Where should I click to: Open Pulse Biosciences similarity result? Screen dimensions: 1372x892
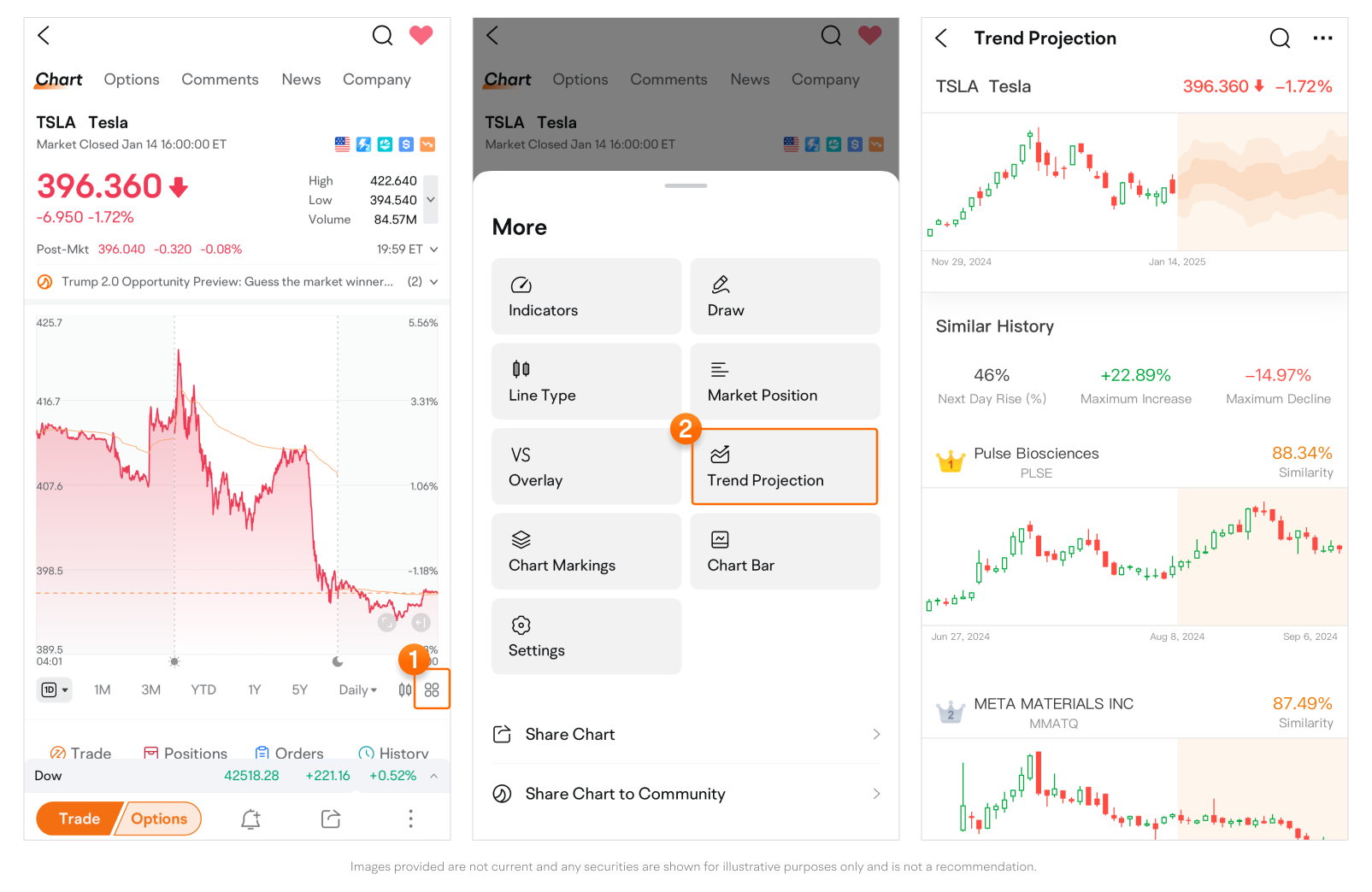pyautogui.click(x=1134, y=462)
